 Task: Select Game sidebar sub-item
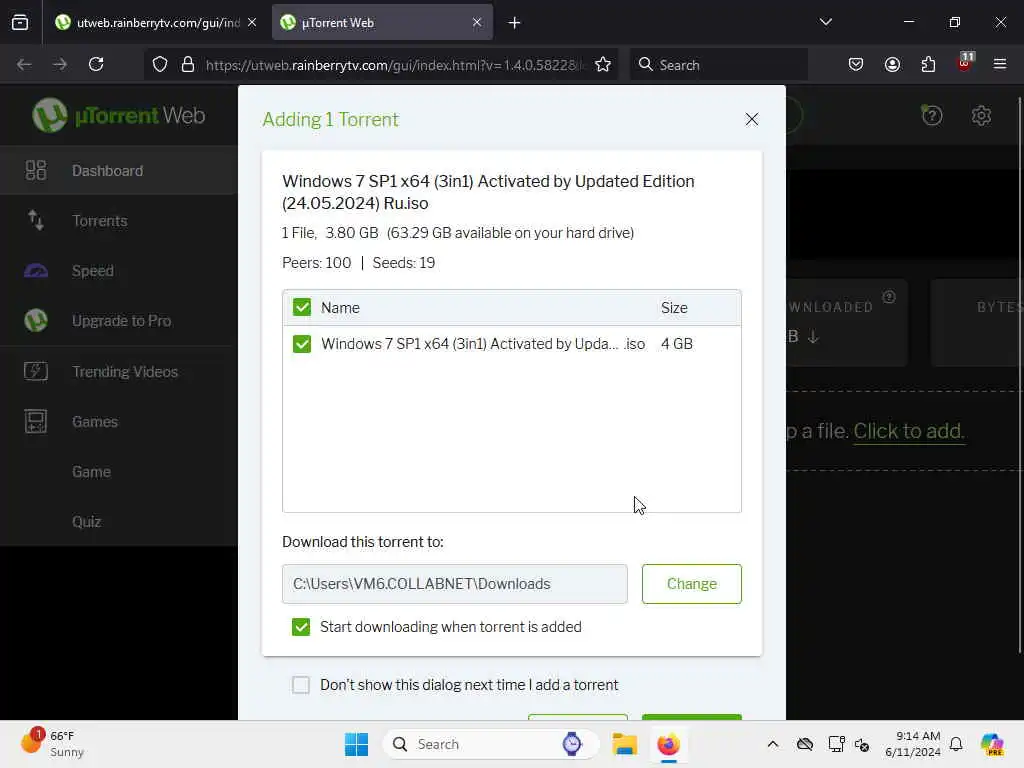click(x=91, y=472)
